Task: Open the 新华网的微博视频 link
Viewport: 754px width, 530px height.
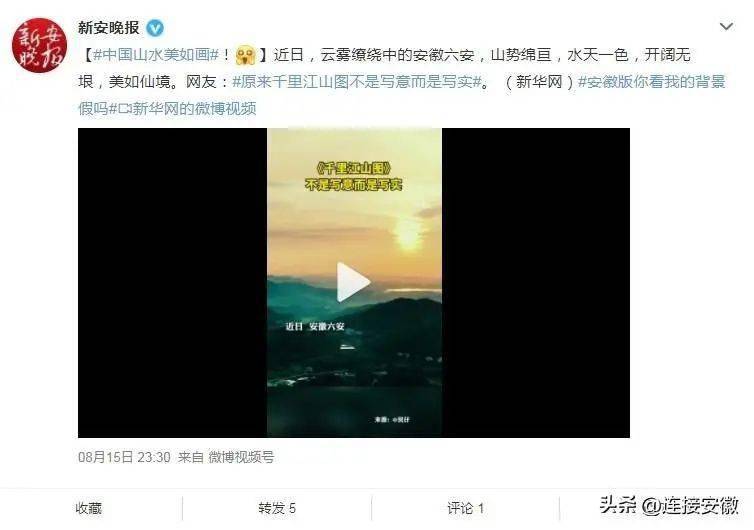Action: pos(188,109)
